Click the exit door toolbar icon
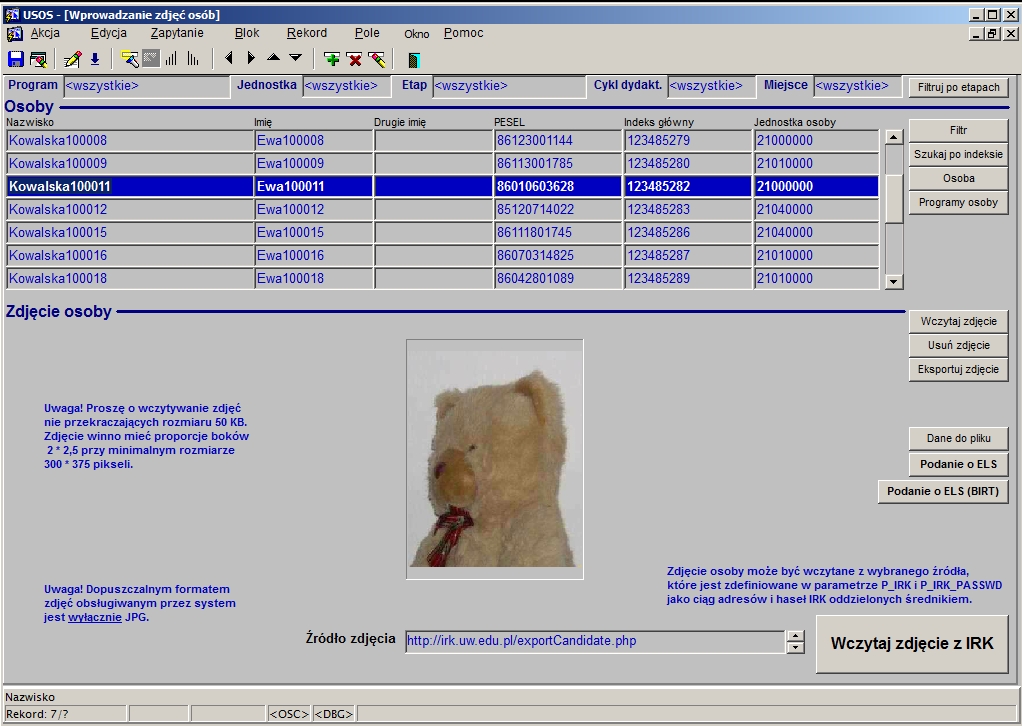The height and width of the screenshot is (726, 1022). [x=413, y=59]
